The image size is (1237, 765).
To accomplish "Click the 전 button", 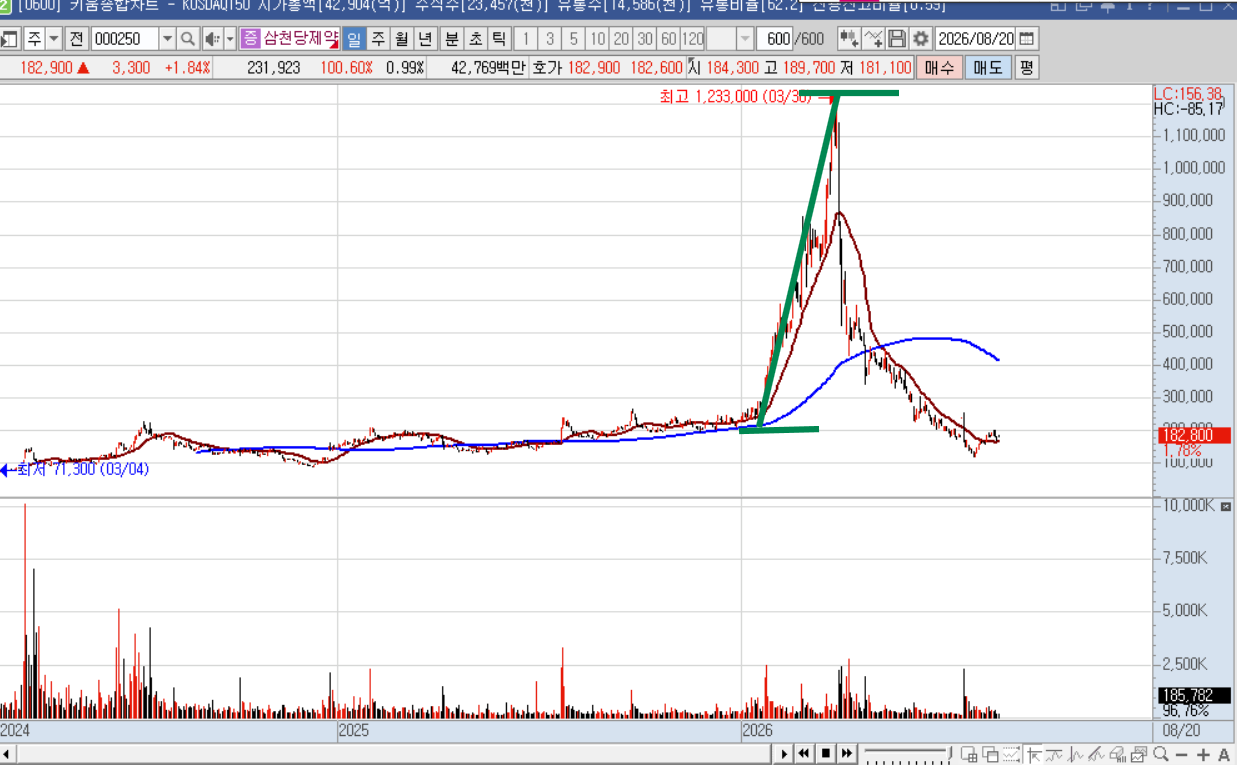I will click(77, 39).
